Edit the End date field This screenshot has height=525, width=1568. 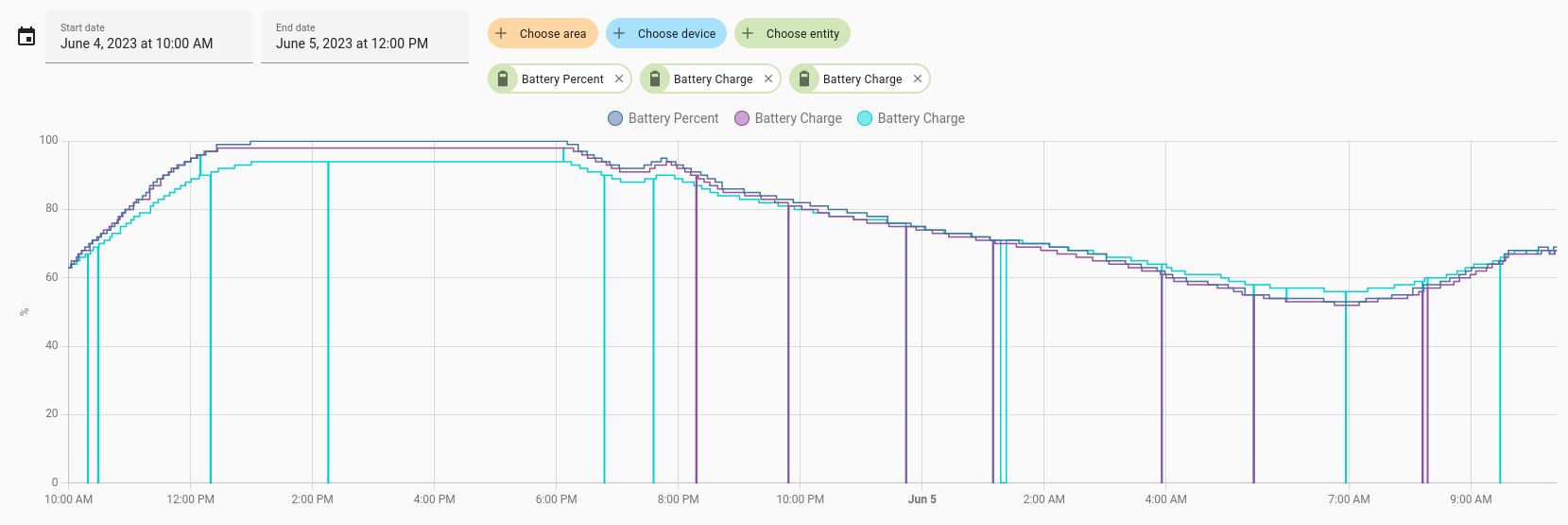pos(365,37)
